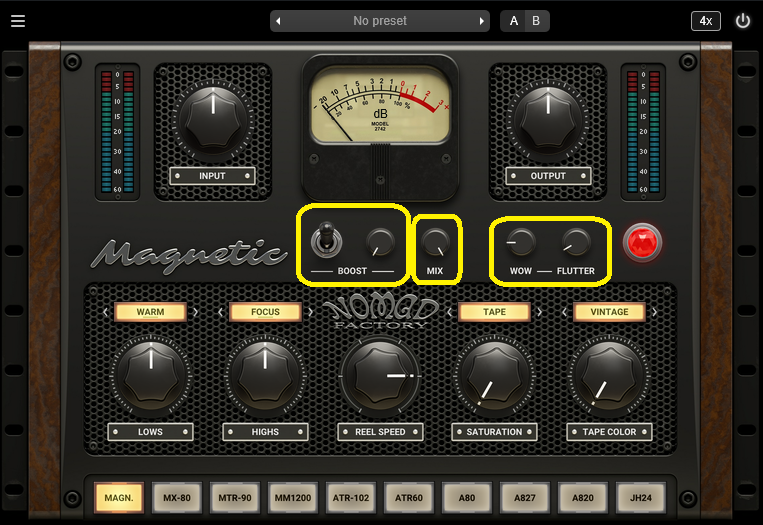Viewport: 763px width, 525px height.
Task: Change the 4x oversampling setting
Action: point(706,21)
